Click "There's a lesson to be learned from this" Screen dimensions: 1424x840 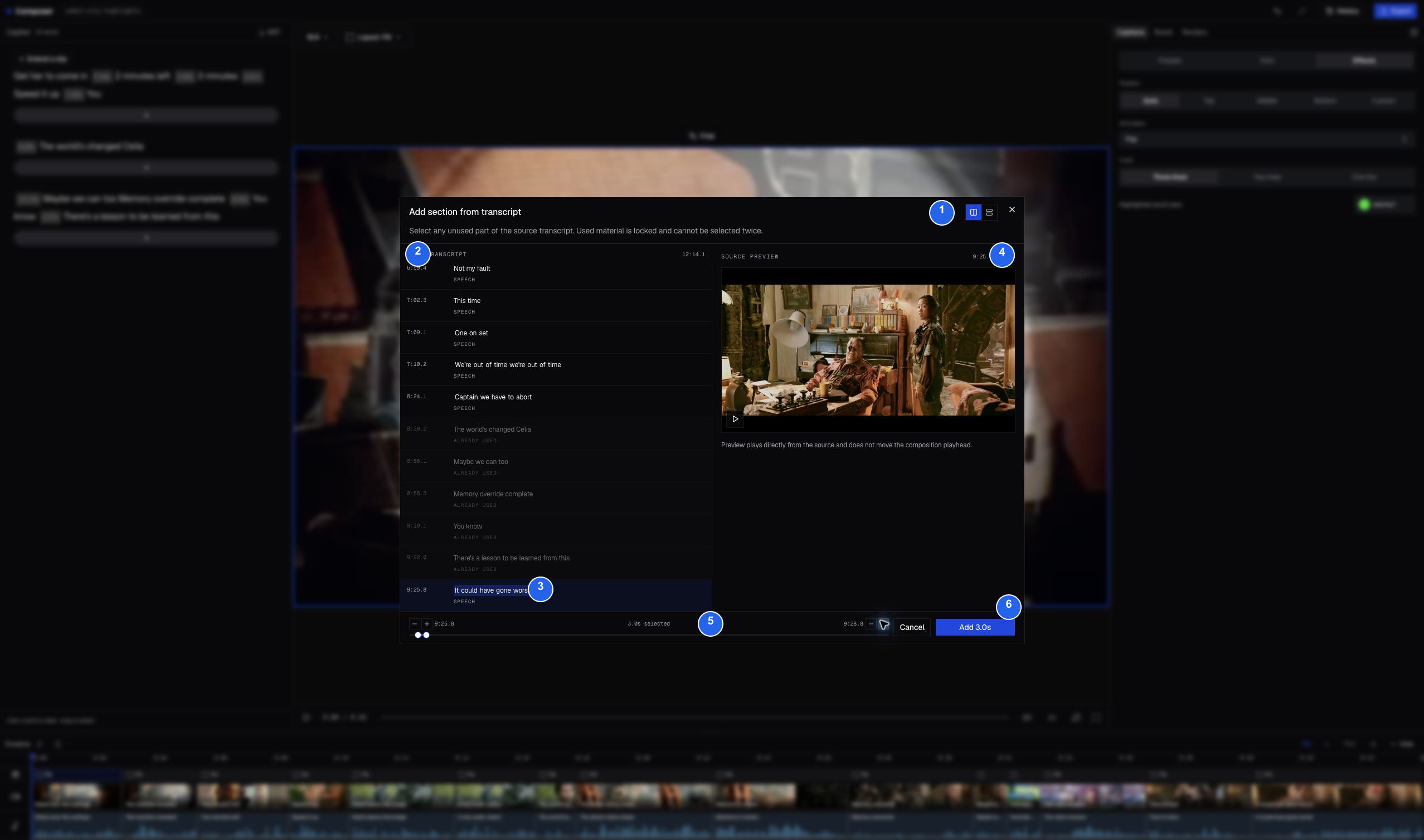pyautogui.click(x=556, y=563)
